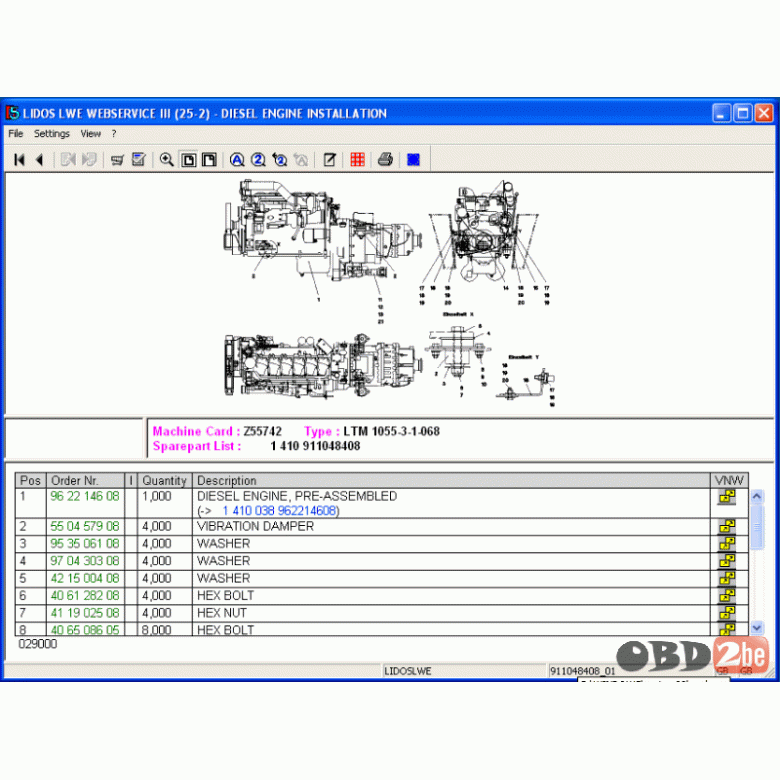Click the blue square icon

coord(413,160)
